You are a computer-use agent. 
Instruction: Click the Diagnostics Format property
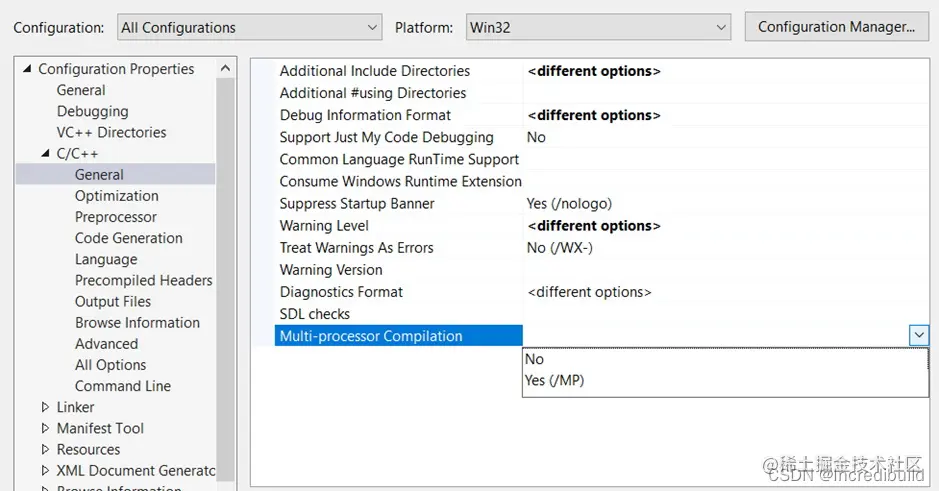(341, 292)
